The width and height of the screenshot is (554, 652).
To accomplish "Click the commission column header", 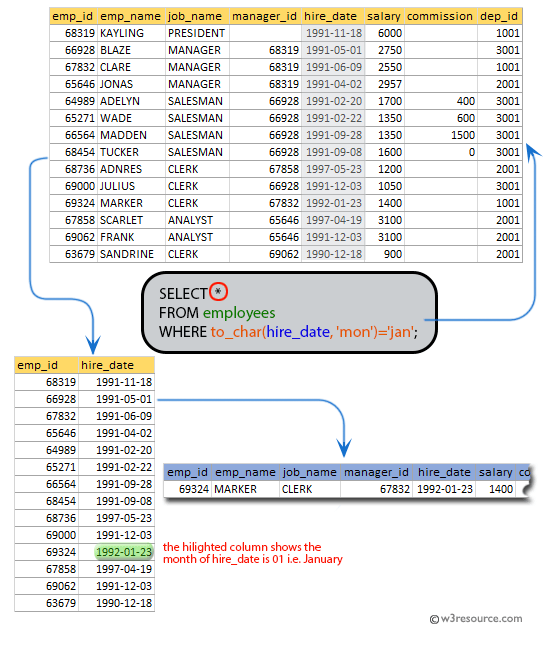I will click(x=440, y=16).
